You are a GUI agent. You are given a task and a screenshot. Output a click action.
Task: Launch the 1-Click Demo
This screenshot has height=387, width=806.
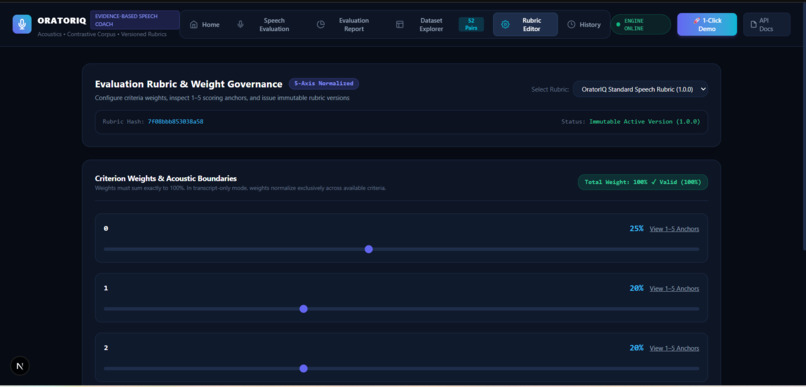(x=707, y=25)
